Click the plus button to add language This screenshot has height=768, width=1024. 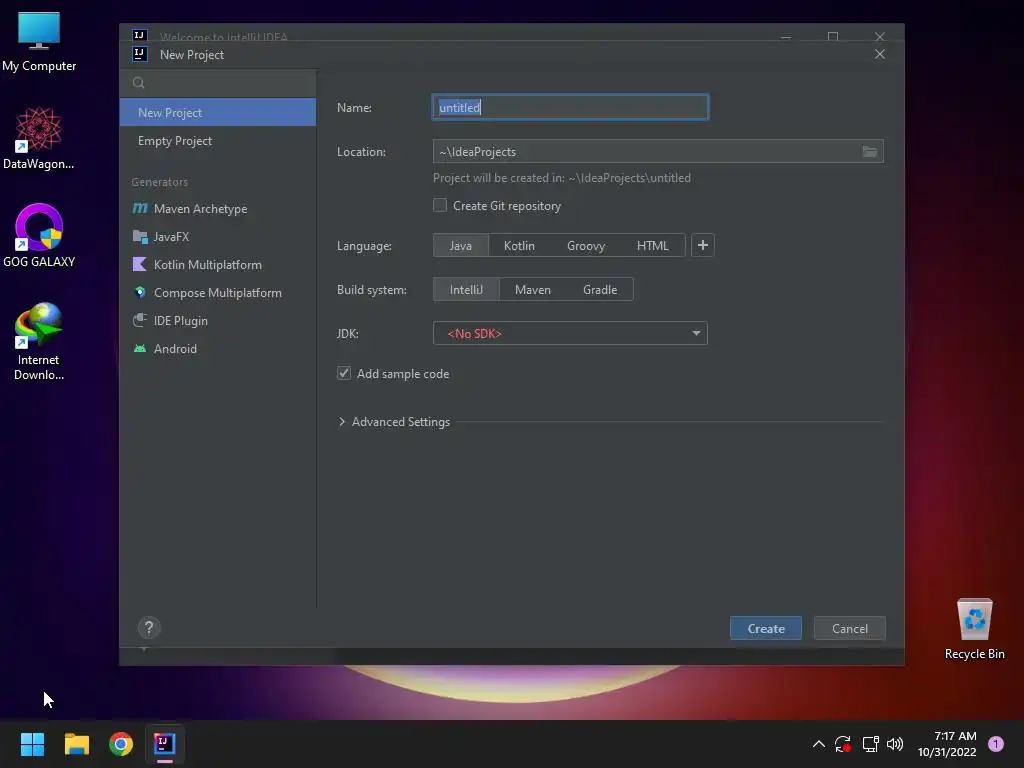tap(703, 246)
